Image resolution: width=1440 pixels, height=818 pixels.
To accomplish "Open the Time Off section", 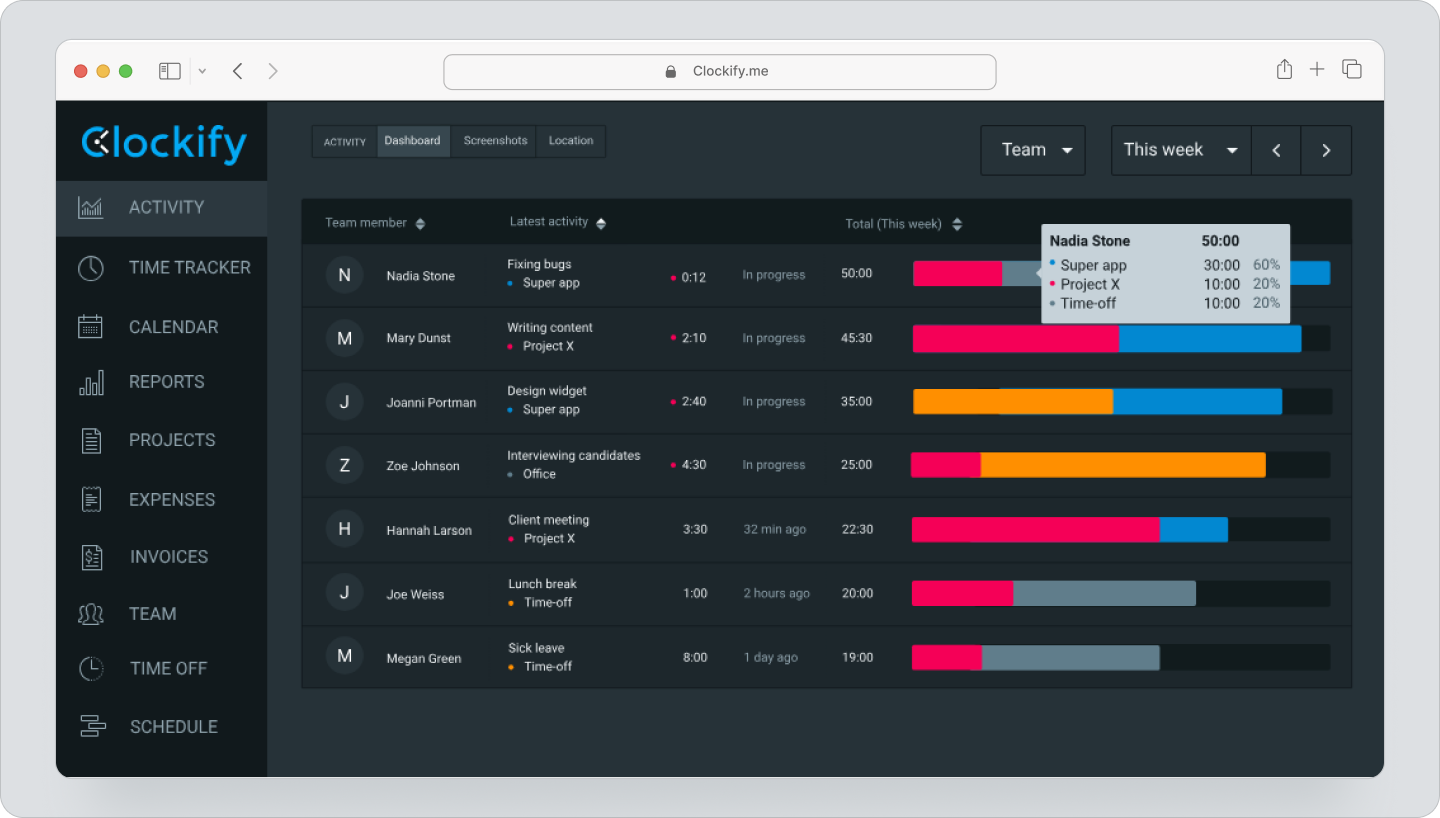I will click(91, 668).
